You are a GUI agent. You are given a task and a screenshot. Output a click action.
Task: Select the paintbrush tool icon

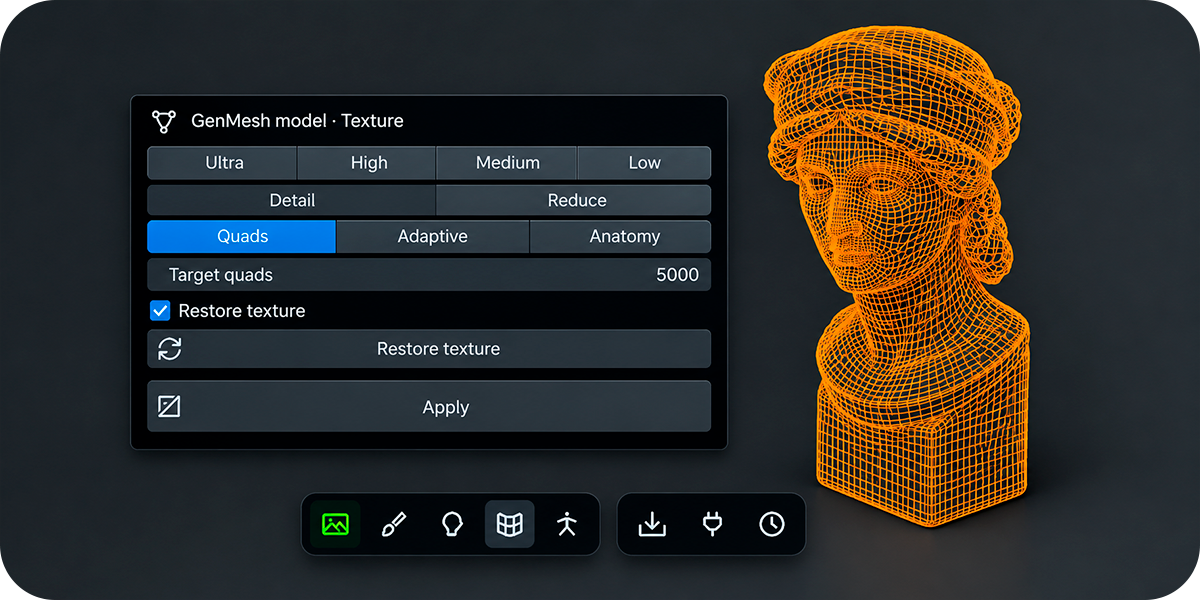[x=394, y=524]
